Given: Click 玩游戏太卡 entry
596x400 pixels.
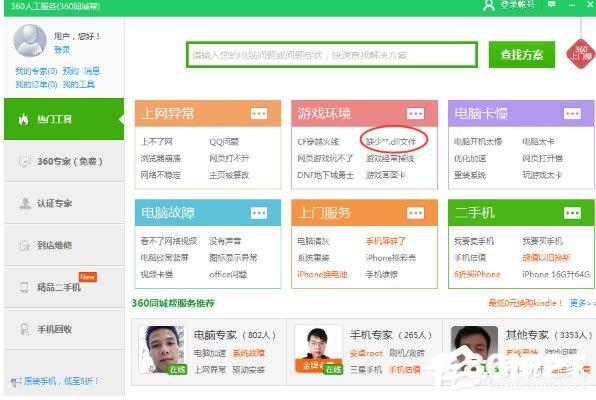Looking at the screenshot, I should 542,175.
